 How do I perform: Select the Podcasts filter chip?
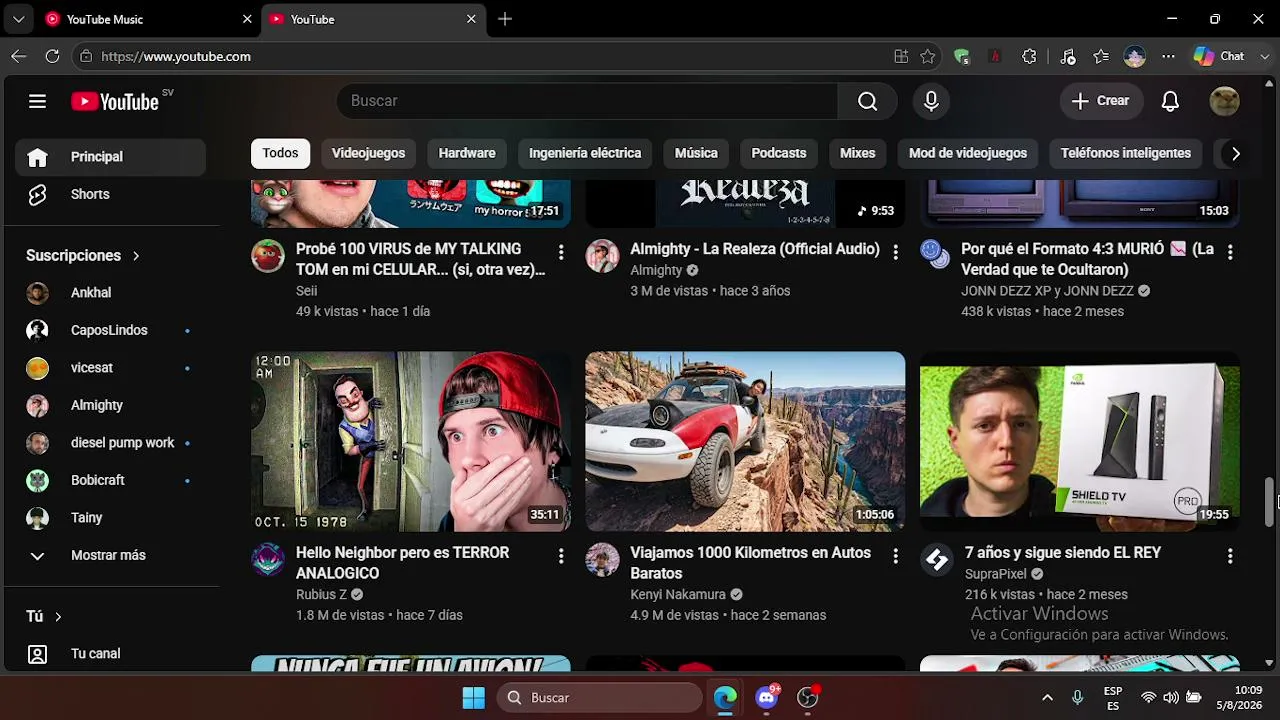click(x=778, y=153)
